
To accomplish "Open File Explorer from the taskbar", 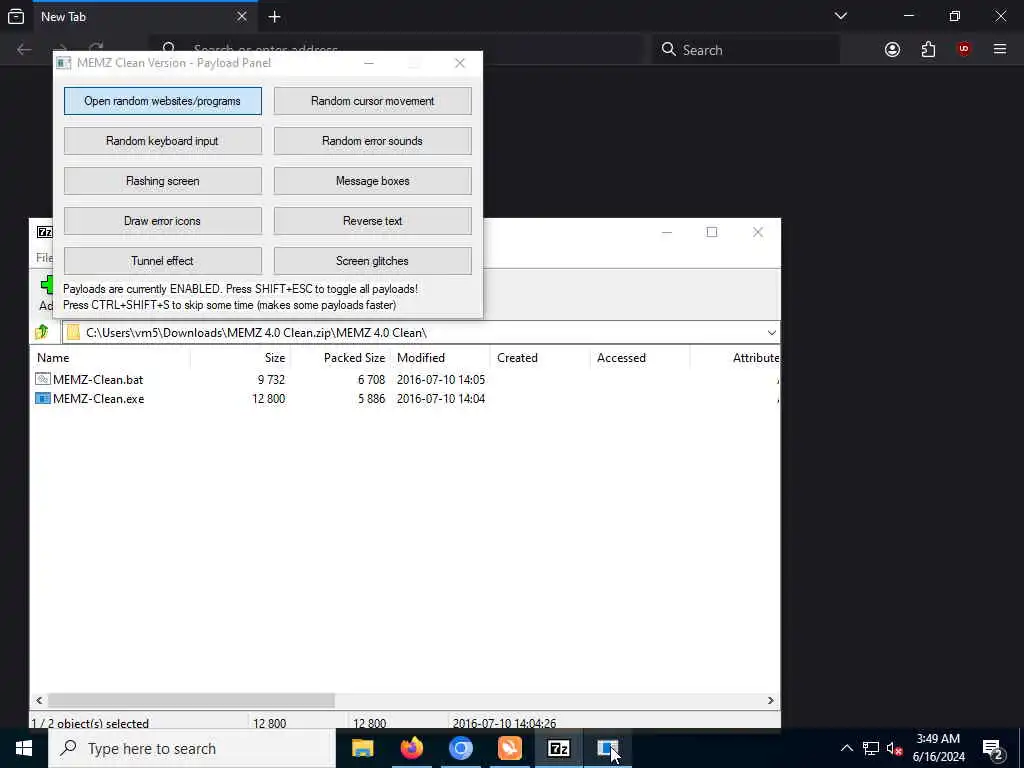I will coord(362,748).
